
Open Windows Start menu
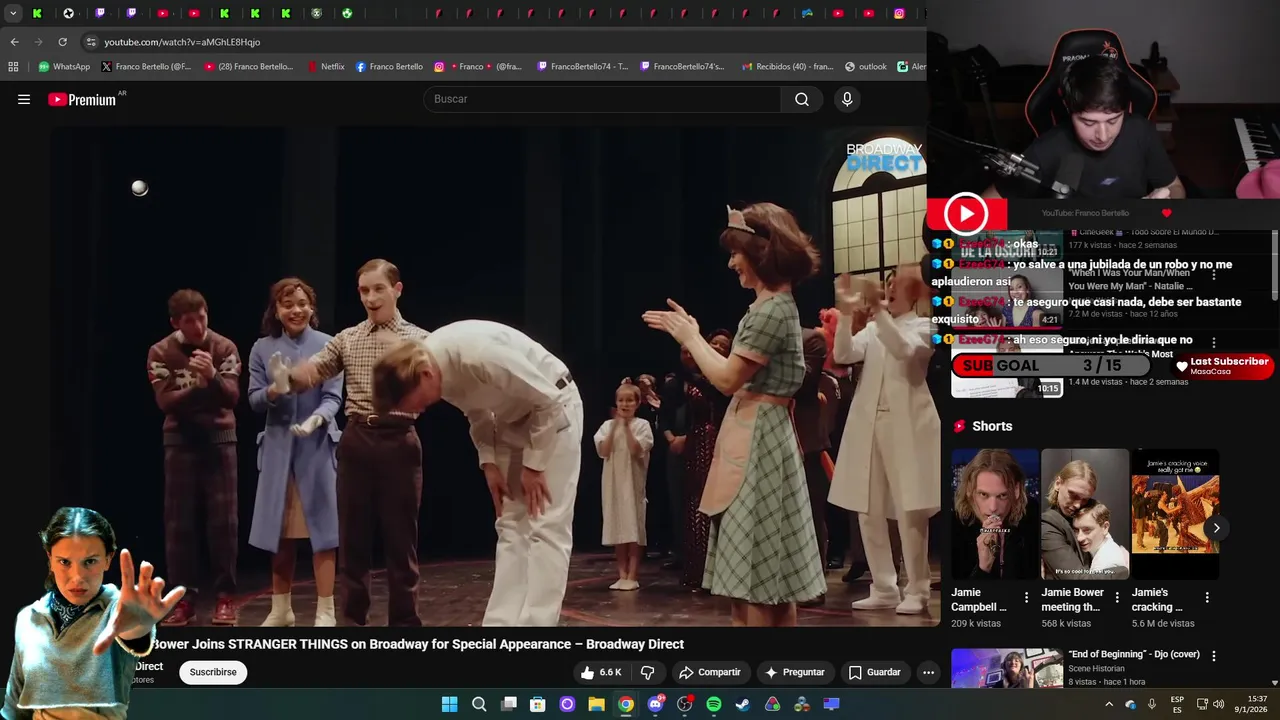(x=449, y=704)
